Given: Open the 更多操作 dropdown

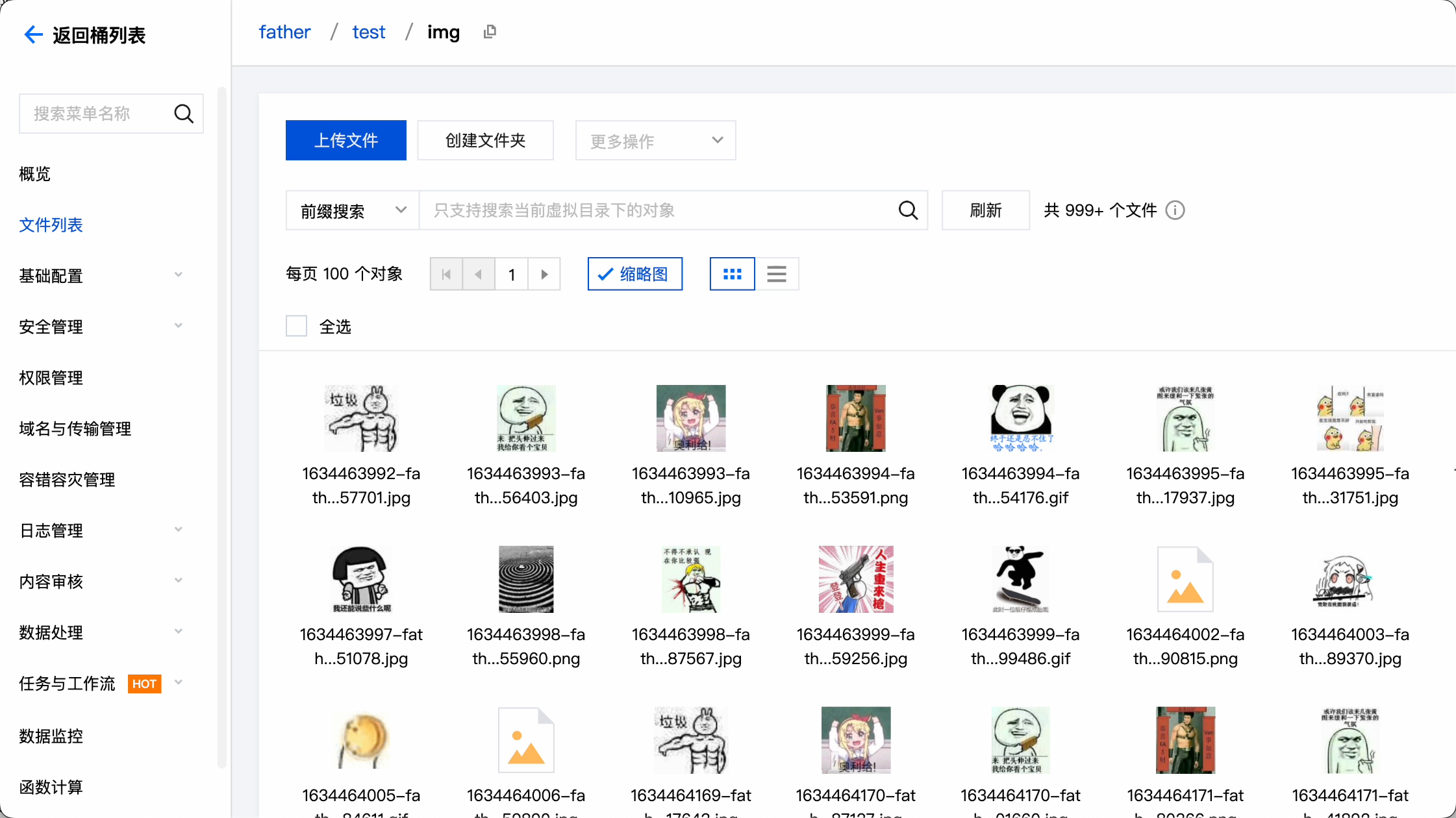Looking at the screenshot, I should pos(655,140).
